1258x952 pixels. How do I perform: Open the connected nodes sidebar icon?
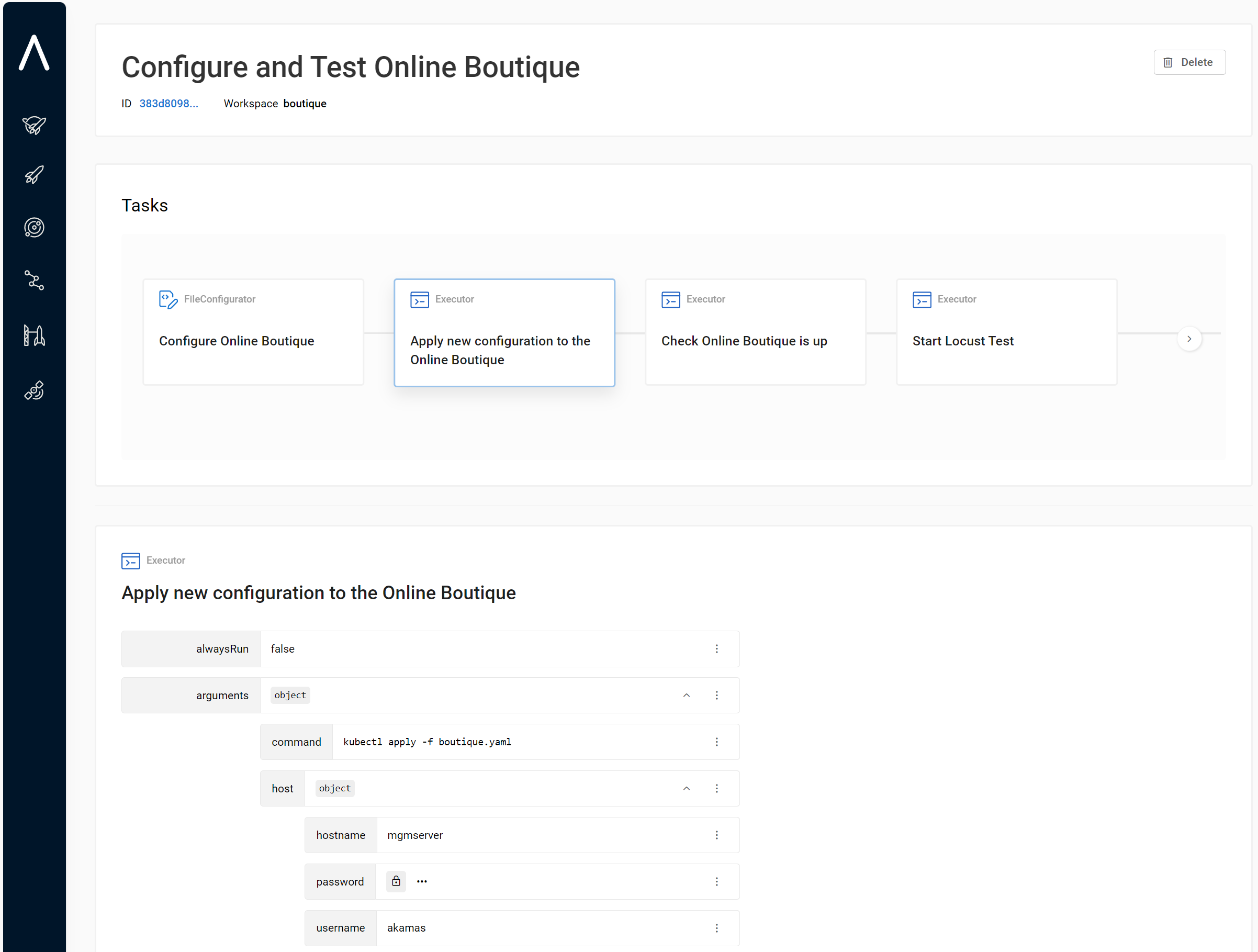tap(34, 281)
